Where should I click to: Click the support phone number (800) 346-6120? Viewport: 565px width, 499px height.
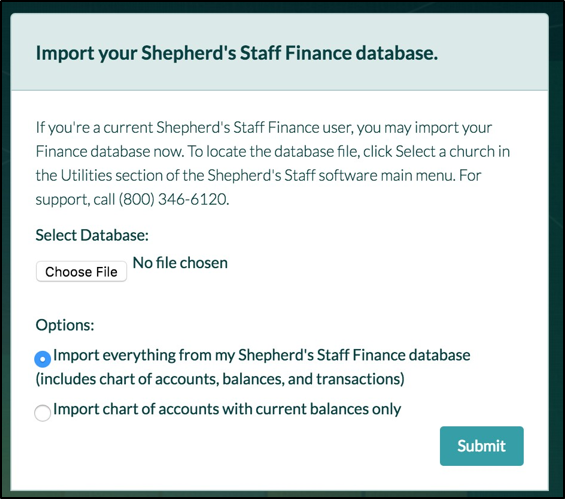point(174,199)
